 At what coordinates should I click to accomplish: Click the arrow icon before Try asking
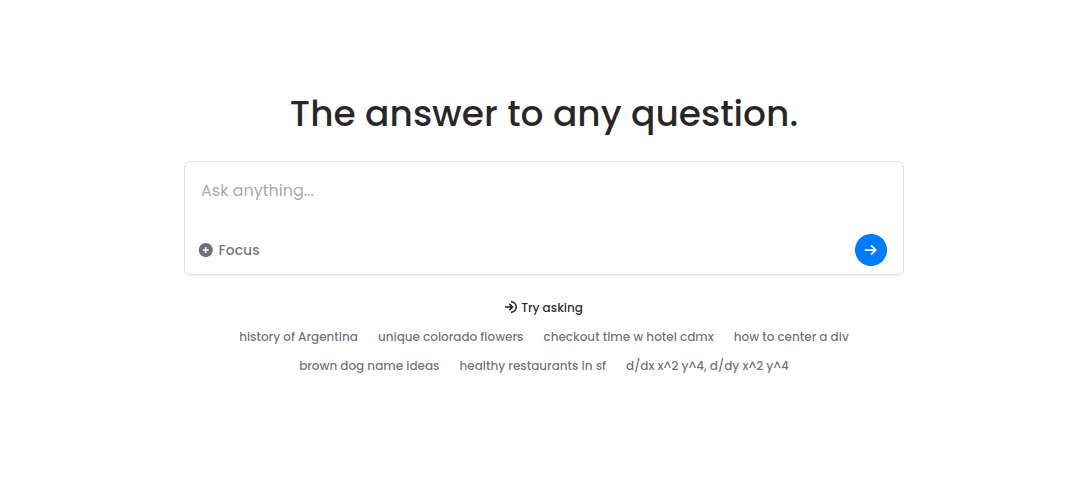(510, 308)
